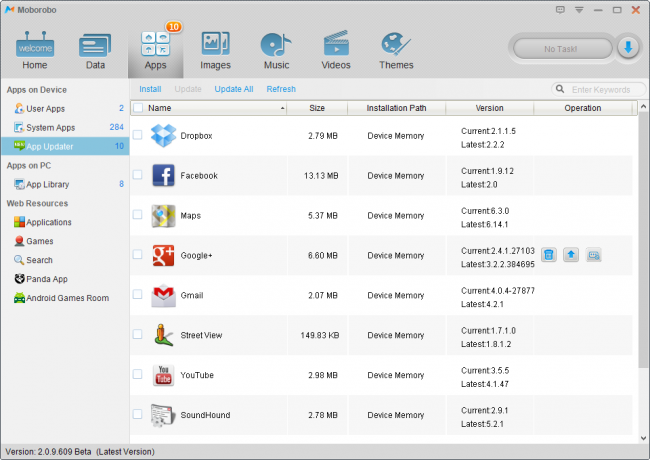Open Search in Web Resources
The image size is (650, 460).
(x=65, y=260)
